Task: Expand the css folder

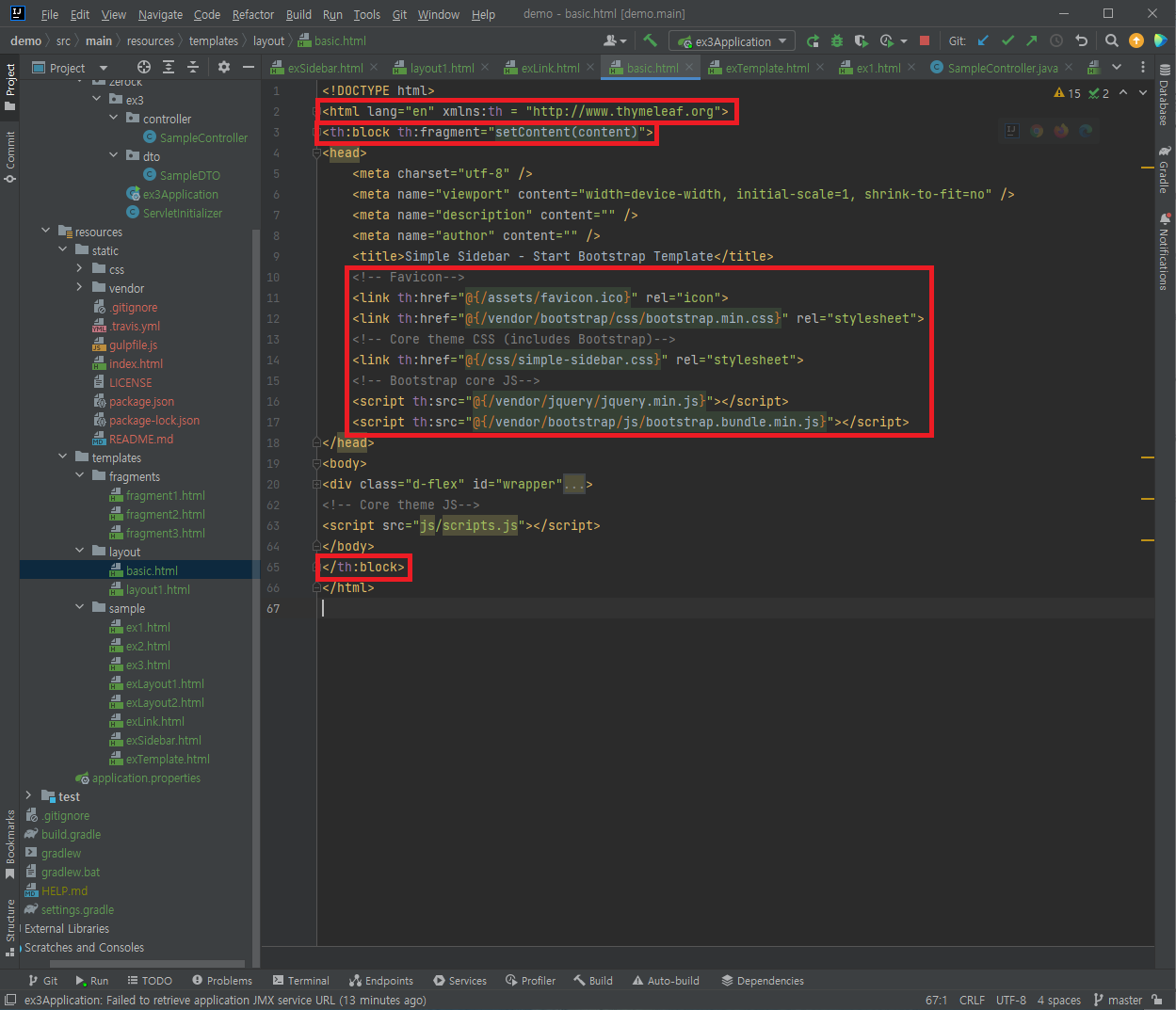Action: pos(79,268)
